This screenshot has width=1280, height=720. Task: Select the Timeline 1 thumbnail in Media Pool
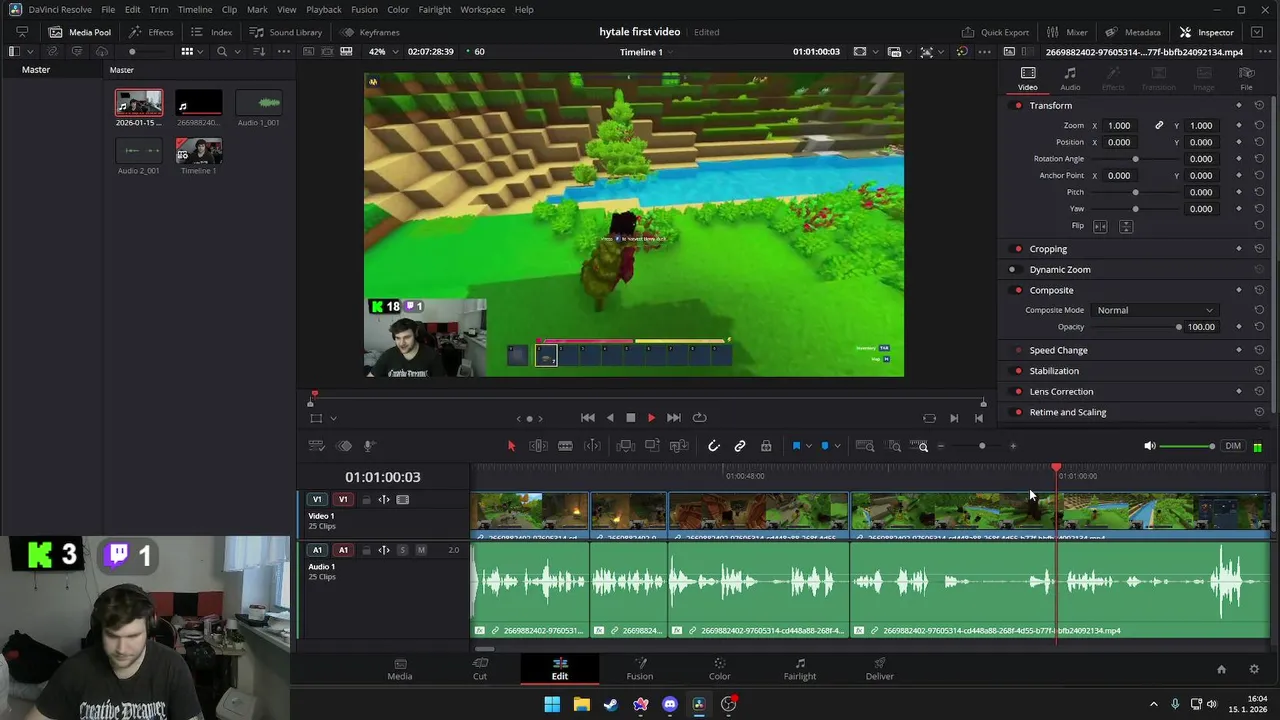(199, 152)
